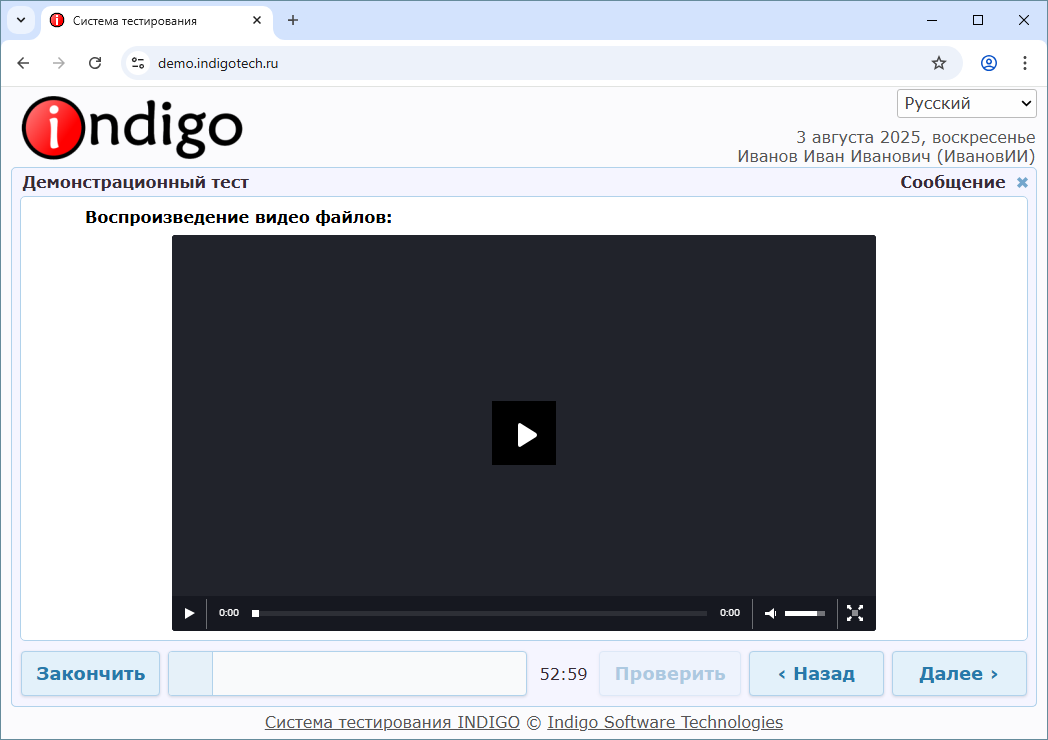Click the Демонстрационный тест title
This screenshot has height=740, width=1048.
click(136, 182)
